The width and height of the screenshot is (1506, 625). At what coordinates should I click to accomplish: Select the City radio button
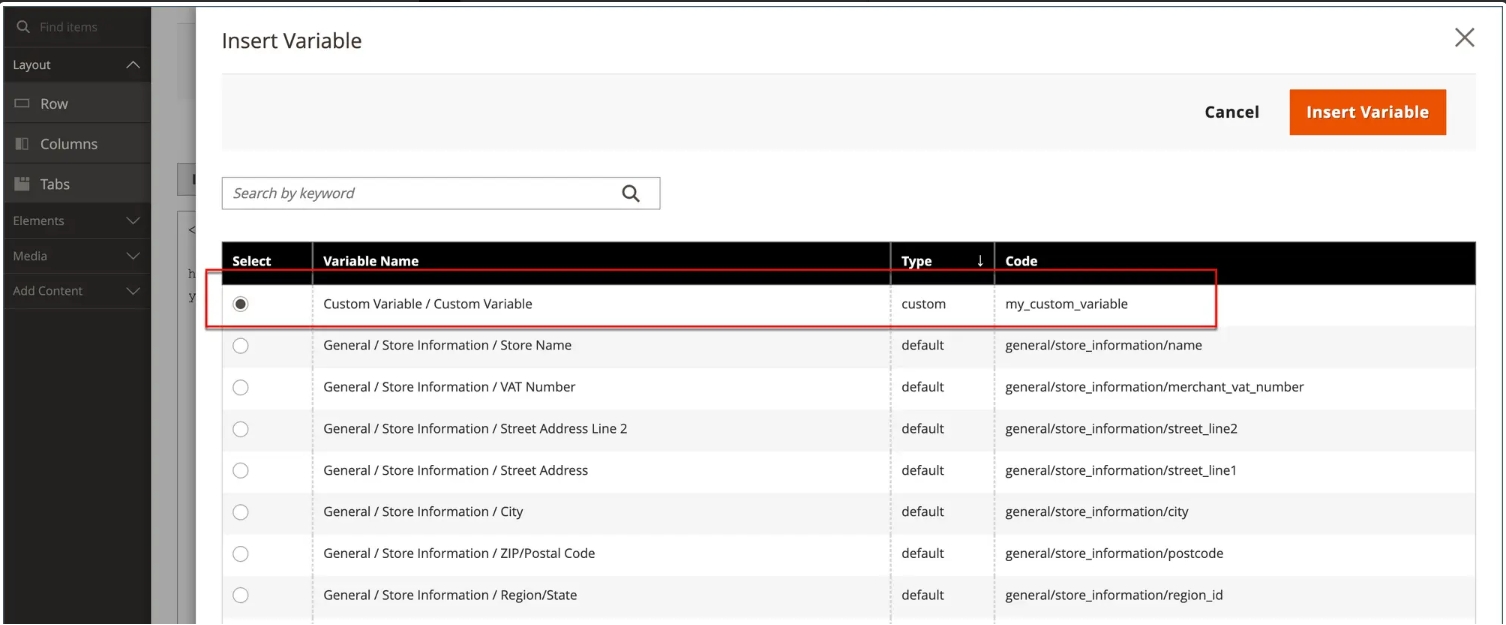point(240,512)
